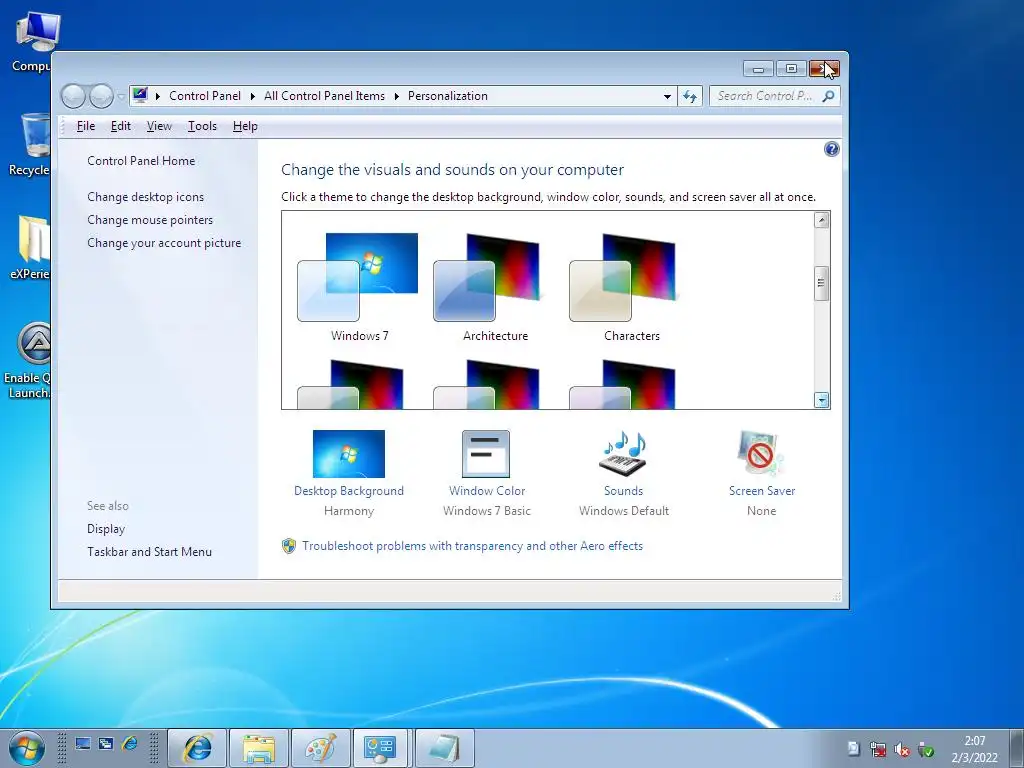
Task: Click the search magnifier icon
Action: pos(828,96)
